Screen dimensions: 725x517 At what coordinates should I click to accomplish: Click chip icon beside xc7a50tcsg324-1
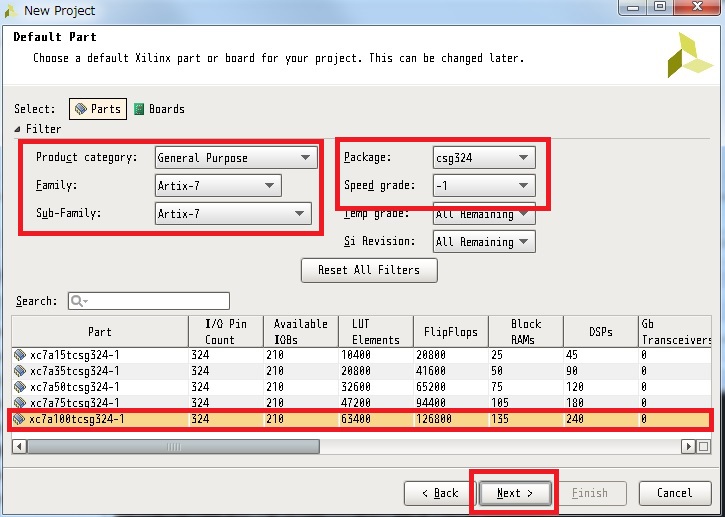tap(19, 387)
